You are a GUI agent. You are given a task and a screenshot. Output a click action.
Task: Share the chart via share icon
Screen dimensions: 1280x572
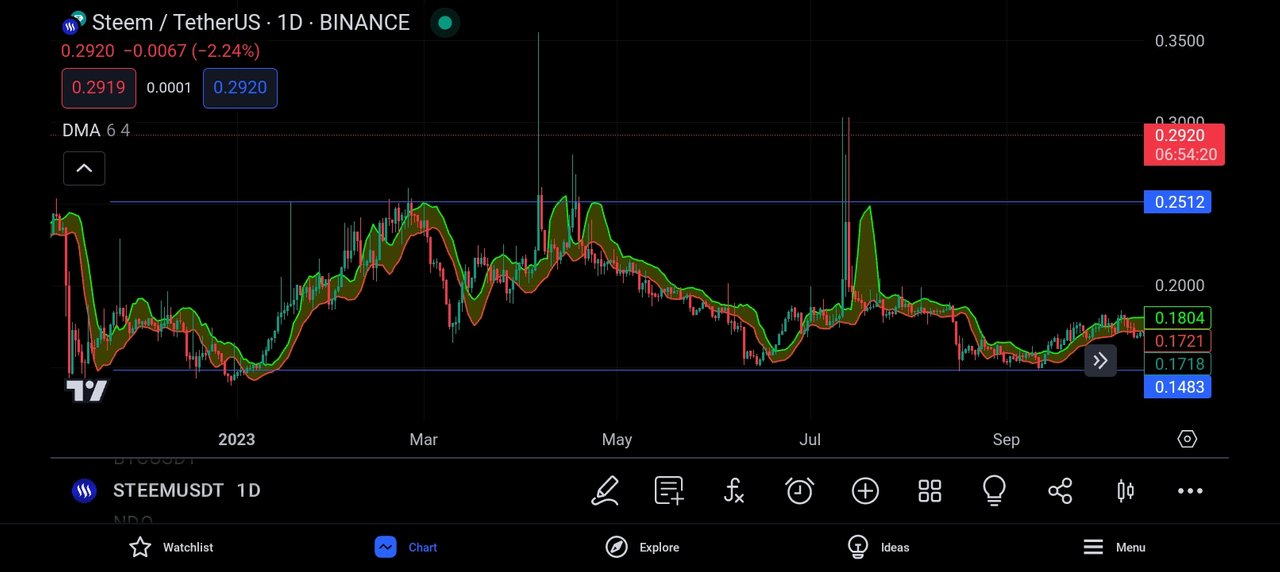(1060, 490)
